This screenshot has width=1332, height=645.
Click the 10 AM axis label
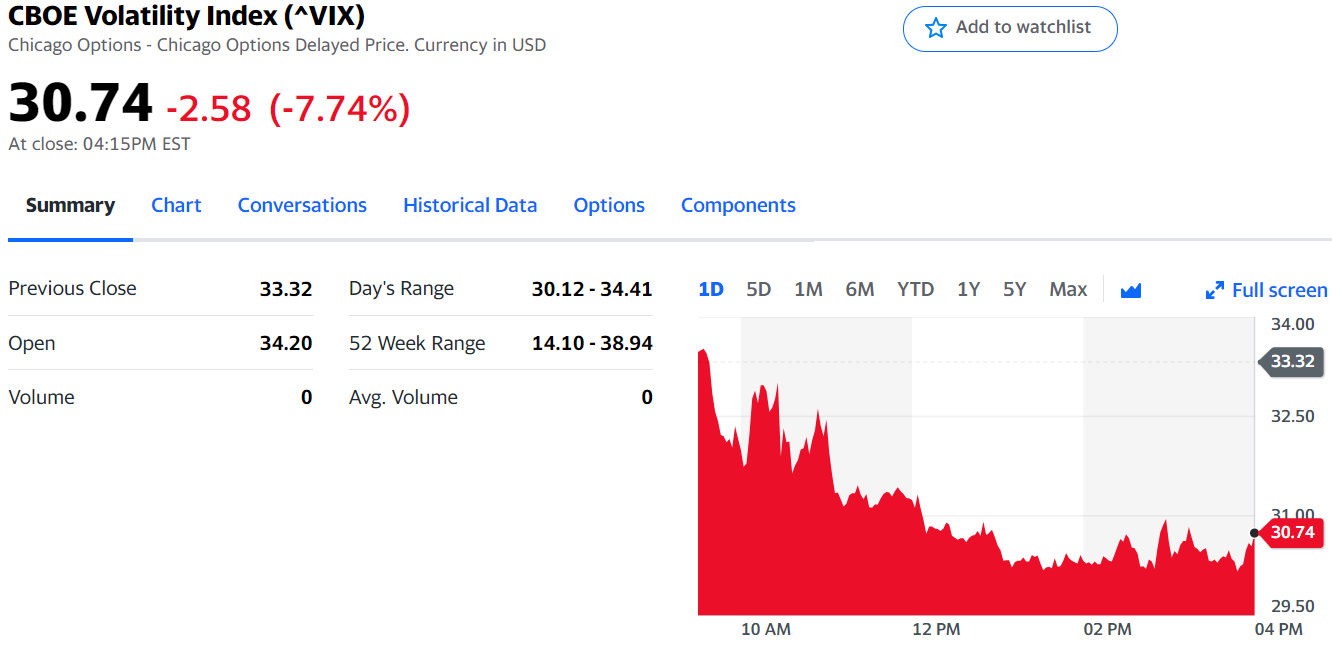pyautogui.click(x=766, y=629)
